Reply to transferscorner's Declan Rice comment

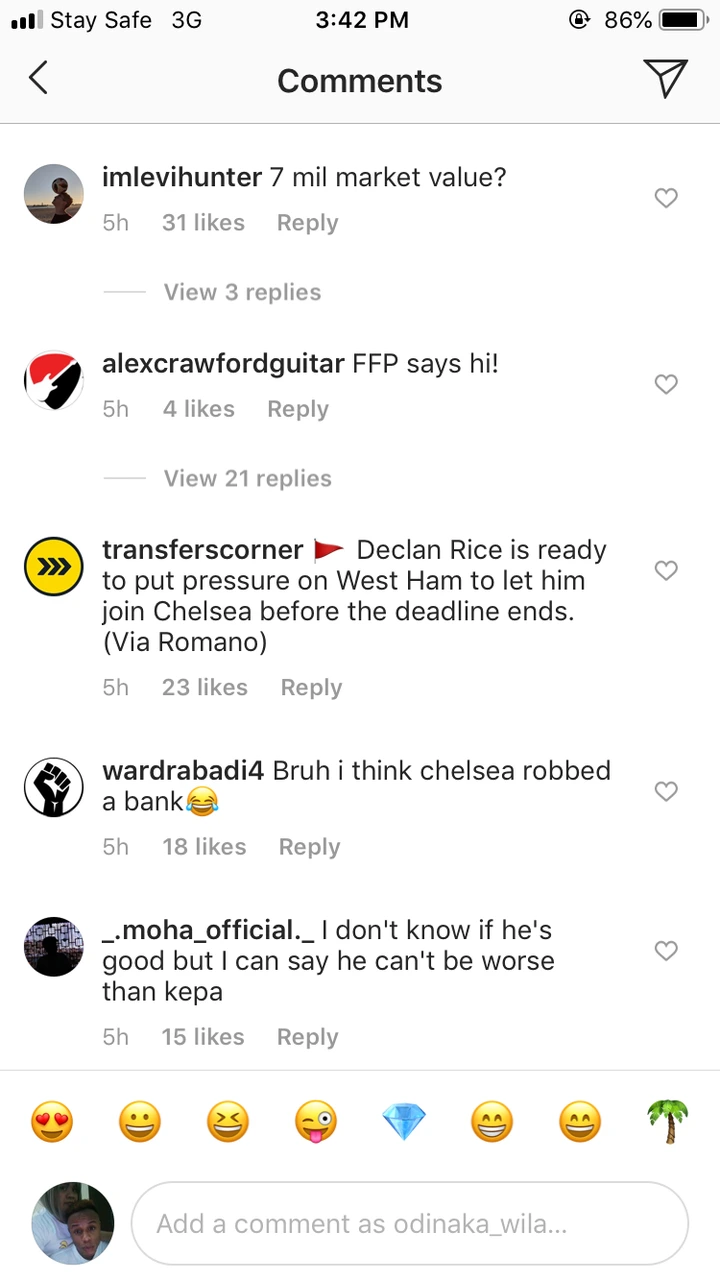312,688
